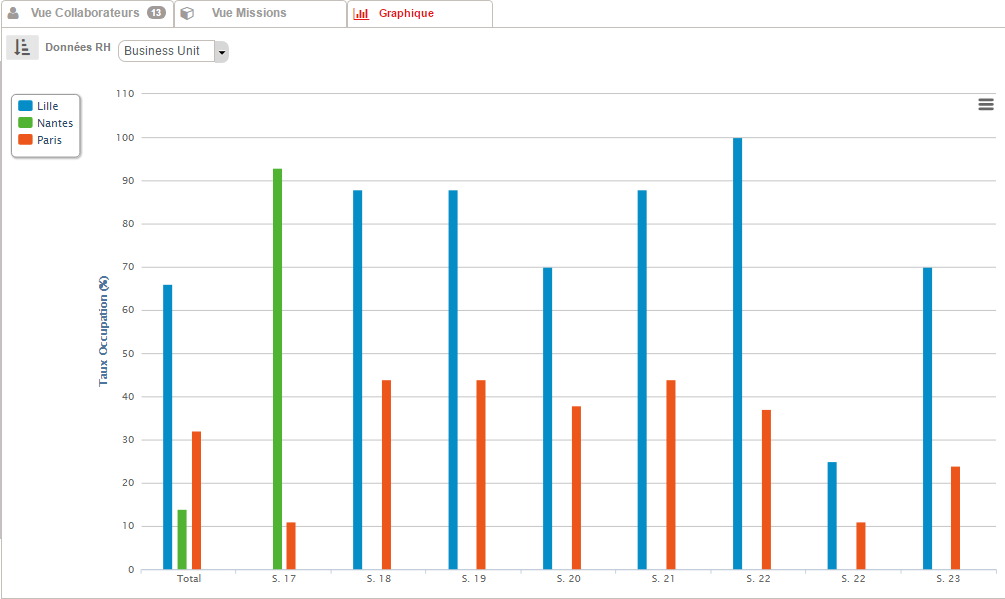
Task: Click the green Nantes bar for S. 17
Action: [x=277, y=369]
